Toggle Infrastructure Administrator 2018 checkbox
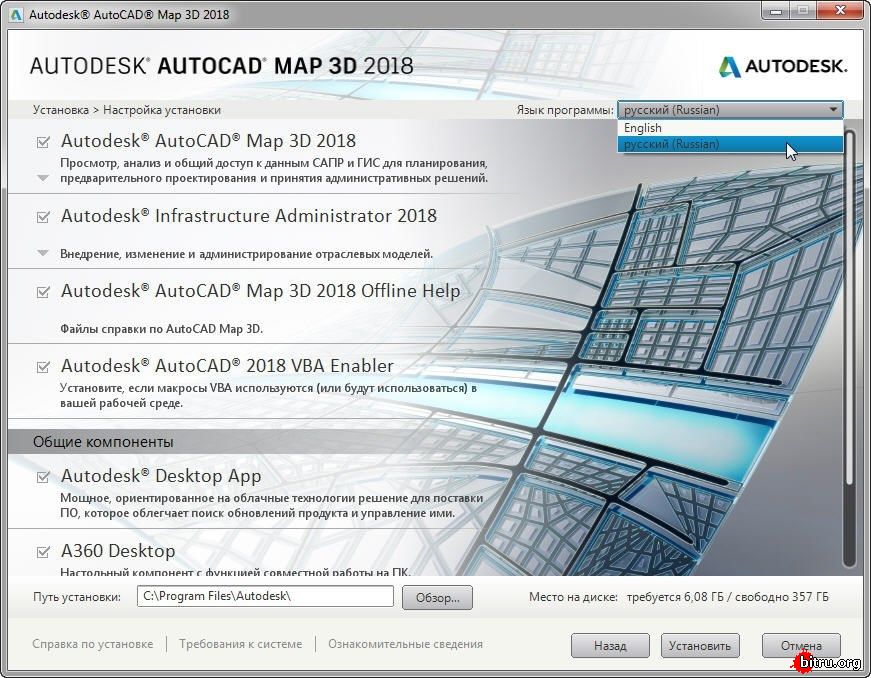Image resolution: width=871 pixels, height=678 pixels. [43, 217]
